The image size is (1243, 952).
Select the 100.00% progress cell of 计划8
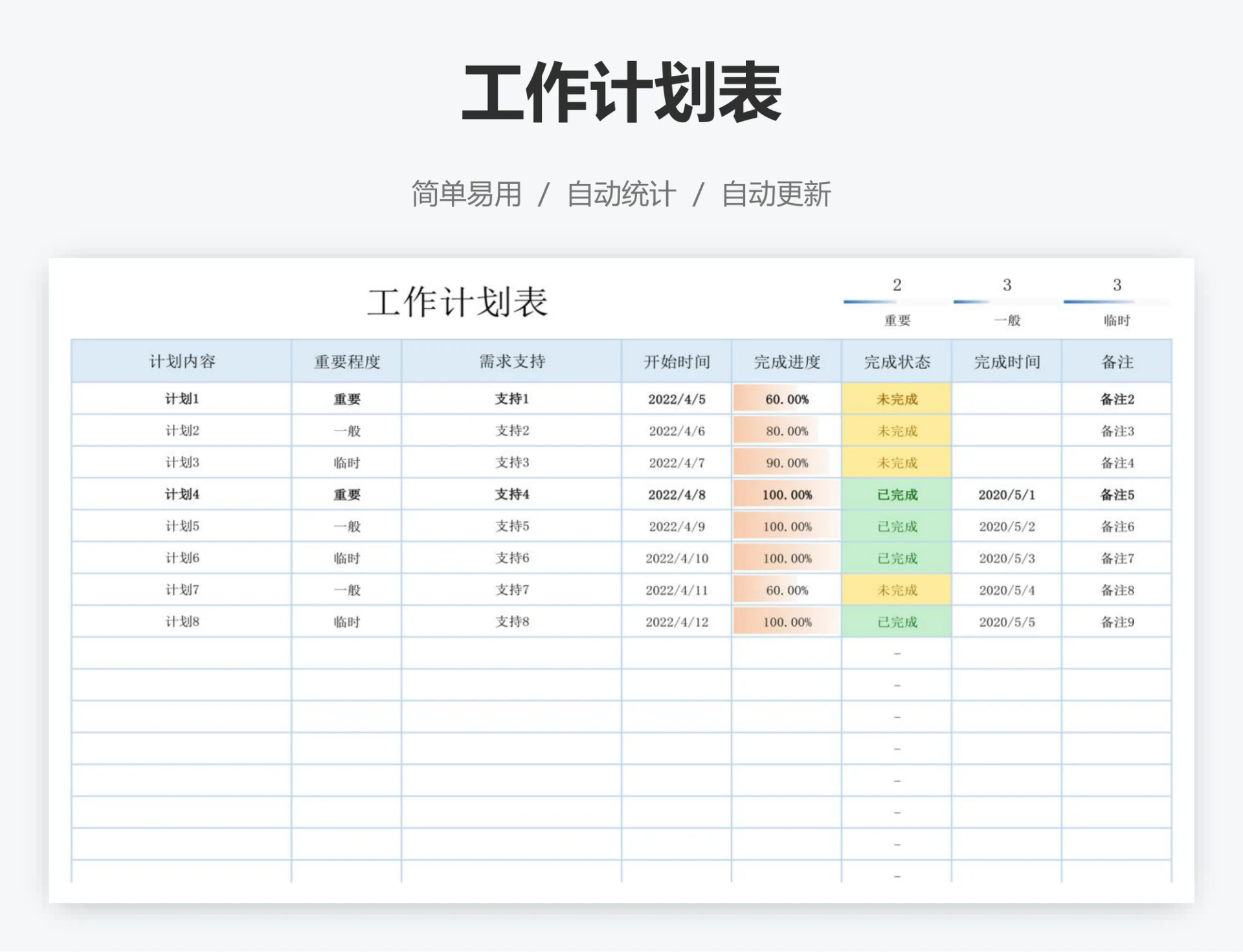tap(785, 621)
